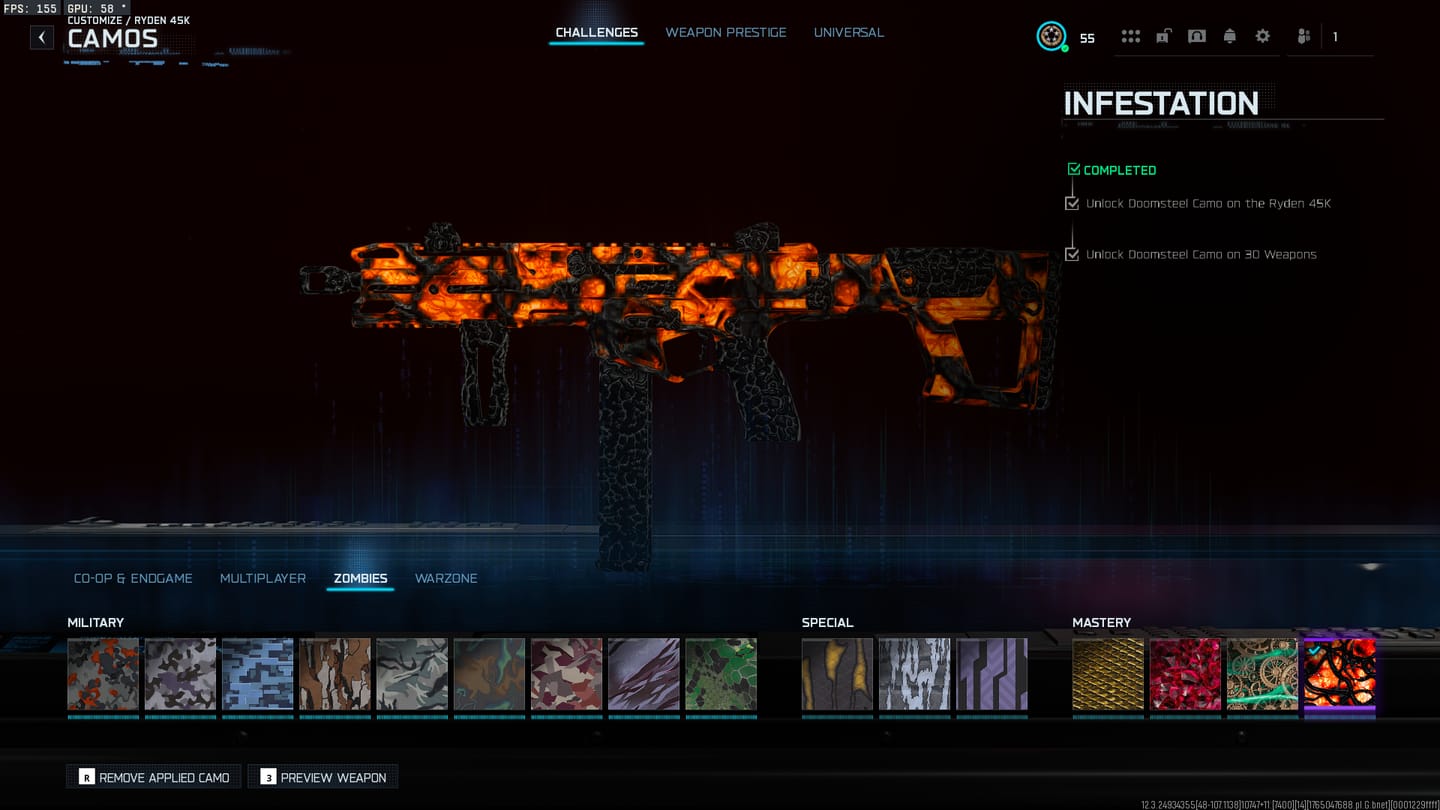Select the blue digital Military camo

258,675
